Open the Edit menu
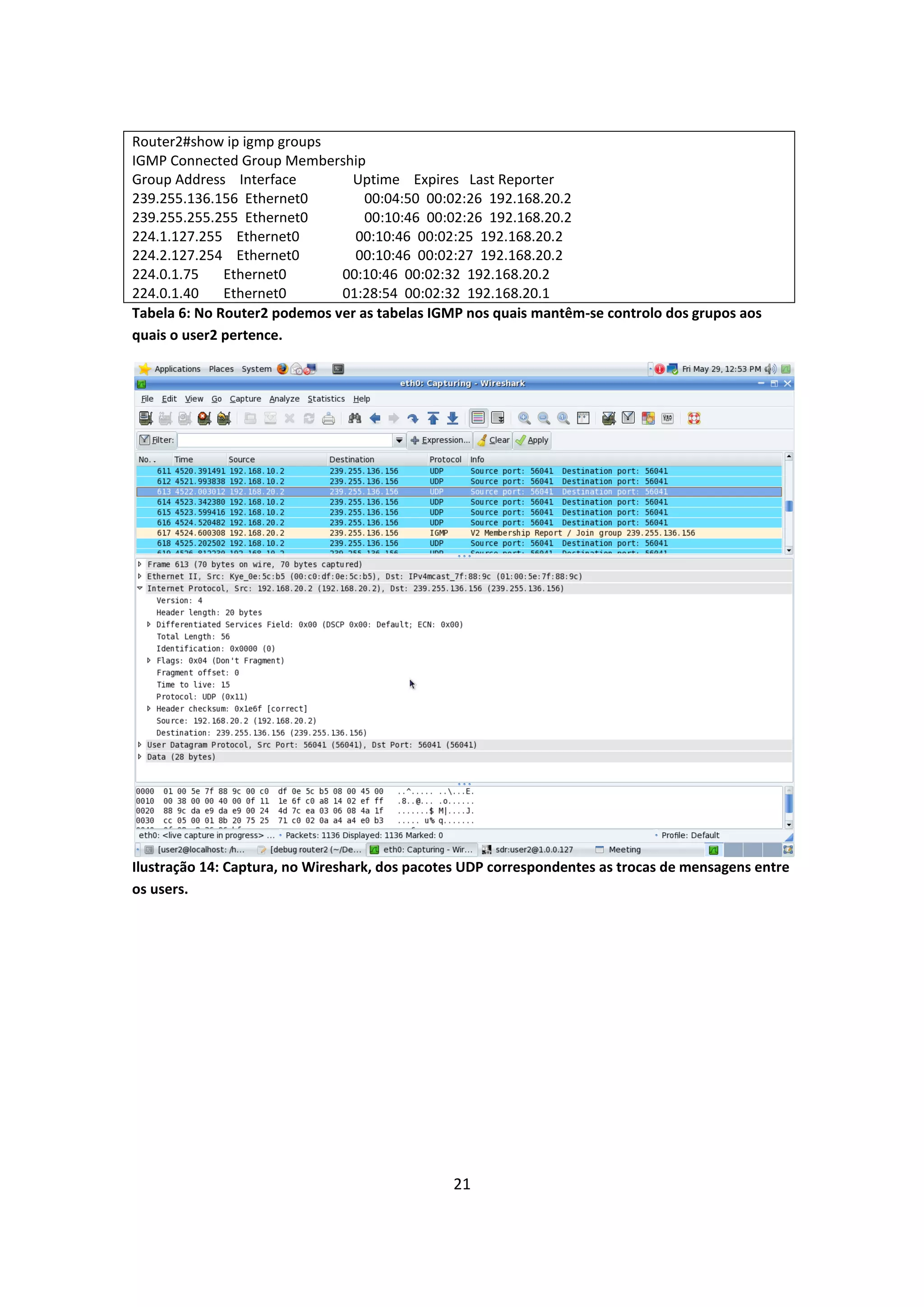924x1307 pixels. (169, 399)
